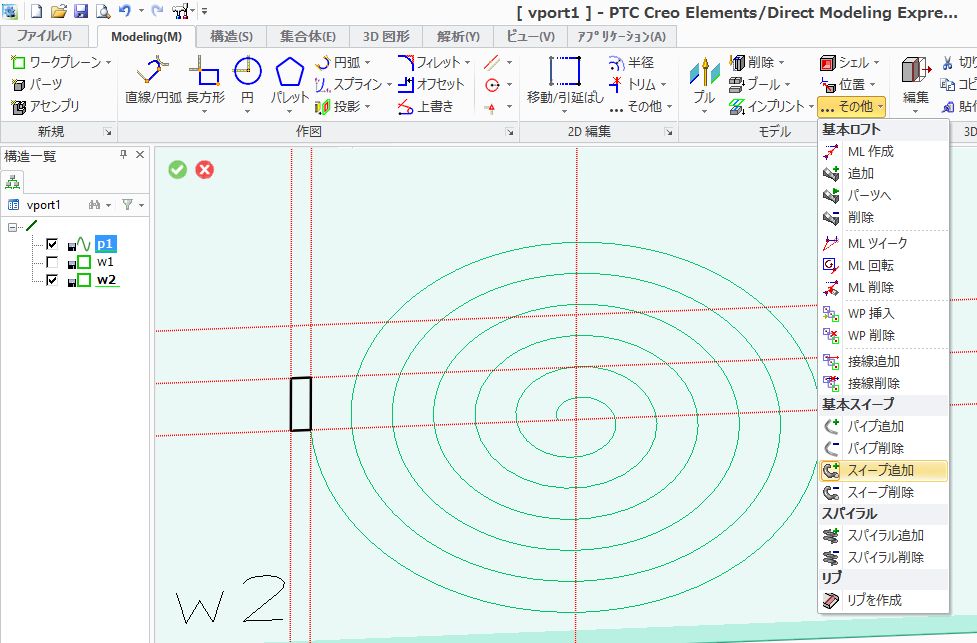Expand the フィレット dropdown arrow
Image resolution: width=977 pixels, height=643 pixels.
467,63
